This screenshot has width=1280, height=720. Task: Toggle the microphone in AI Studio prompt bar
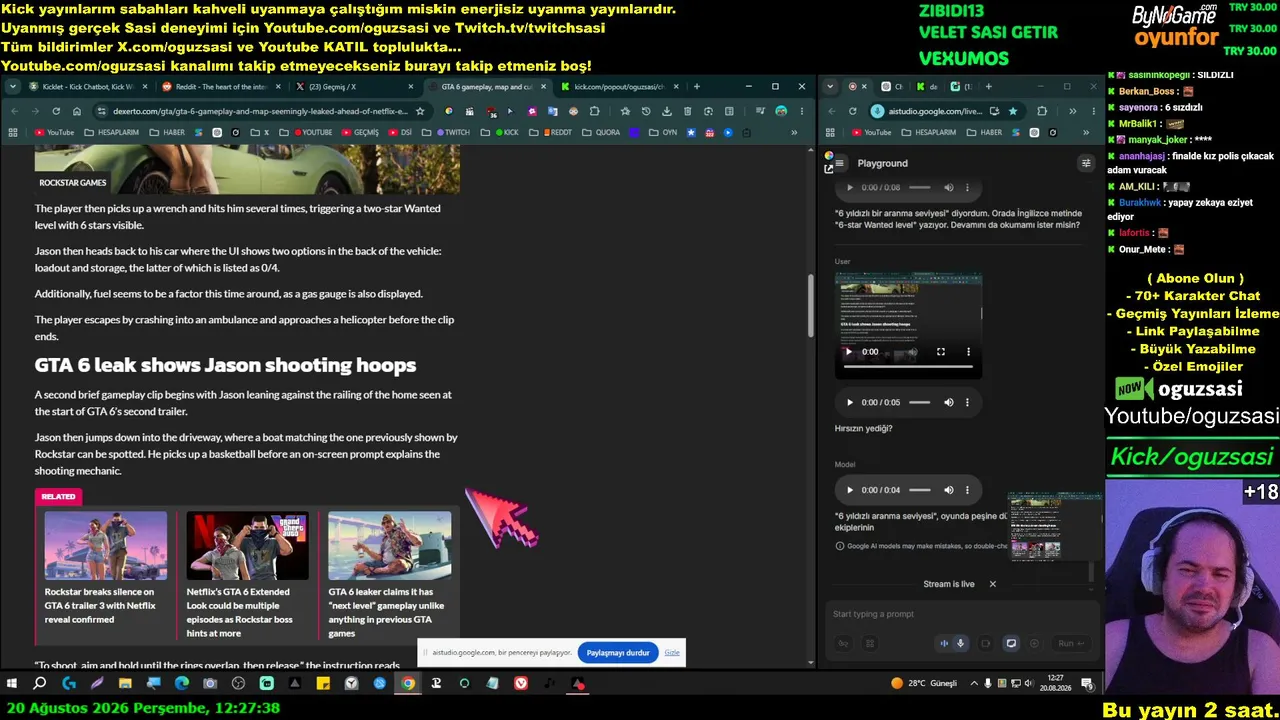pos(960,644)
